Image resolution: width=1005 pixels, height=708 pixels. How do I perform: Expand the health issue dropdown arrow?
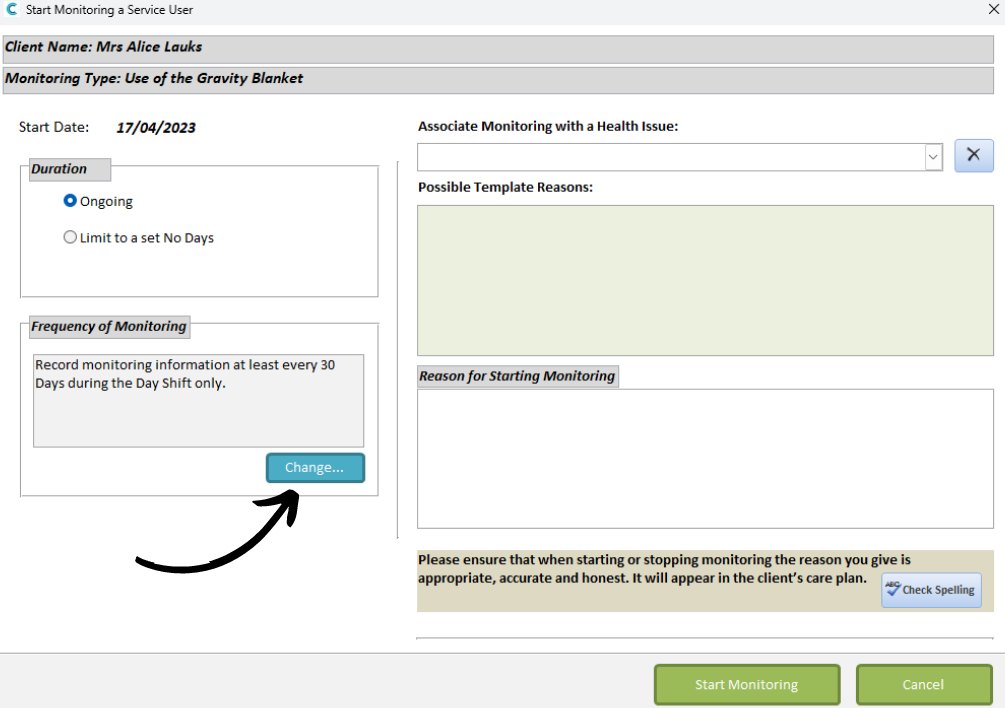[933, 157]
